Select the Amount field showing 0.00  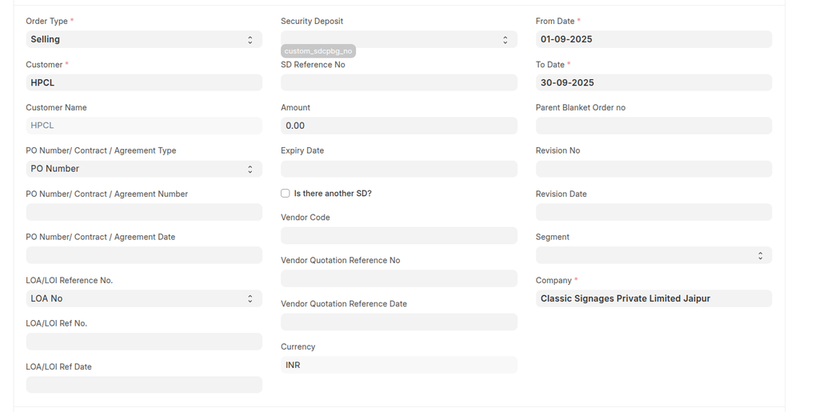398,126
